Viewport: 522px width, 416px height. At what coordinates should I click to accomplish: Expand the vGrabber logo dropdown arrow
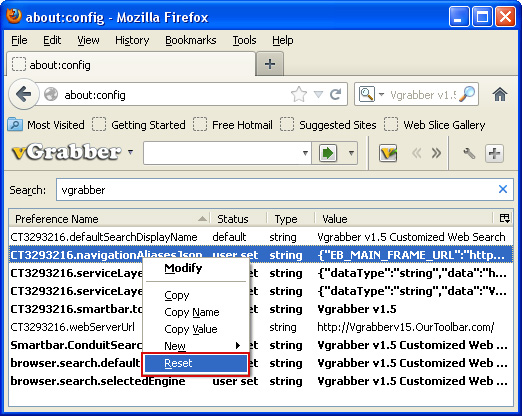pyautogui.click(x=131, y=152)
